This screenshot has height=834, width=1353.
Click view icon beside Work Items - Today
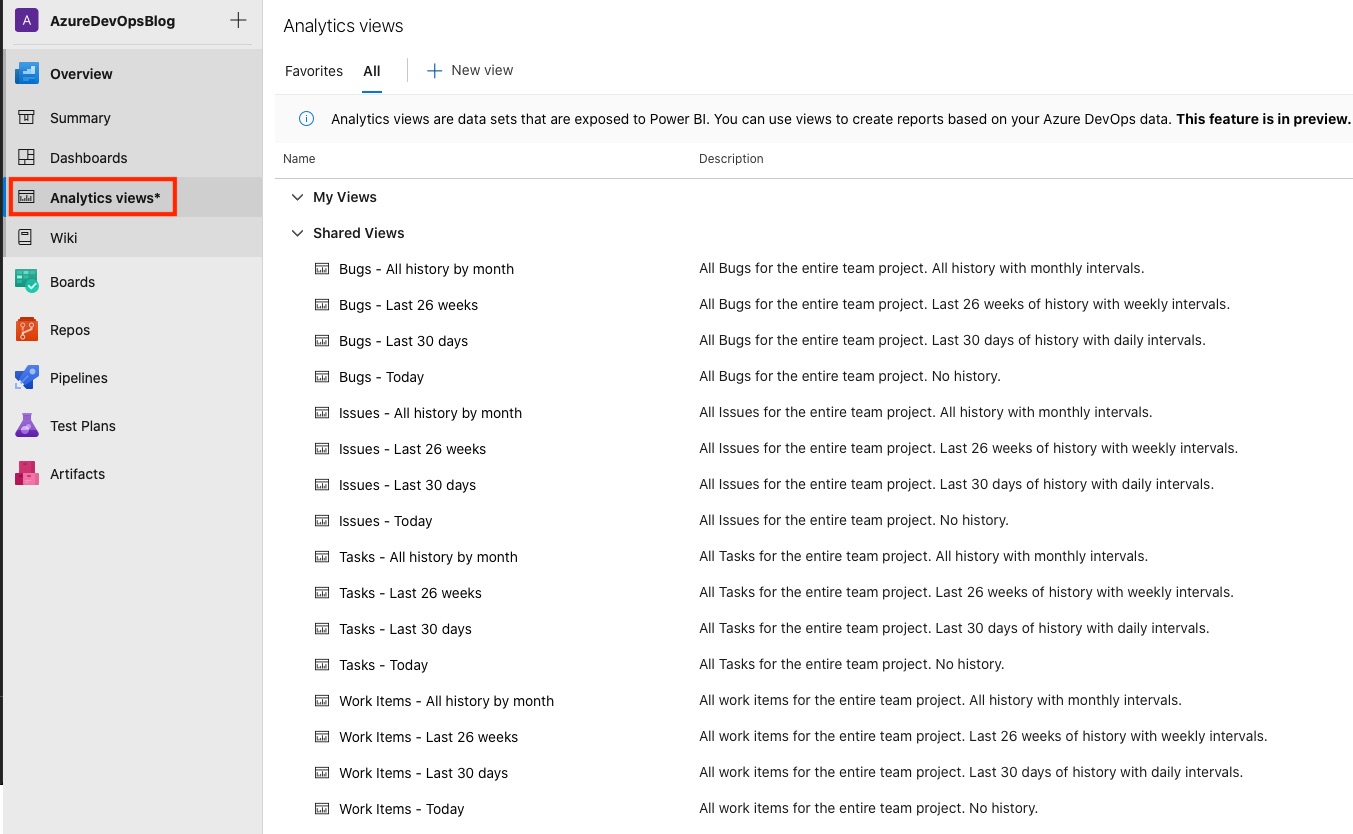[x=322, y=809]
